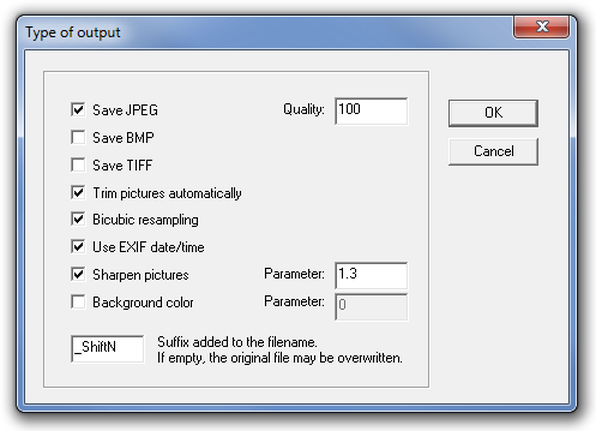Confirm settings with the OK button
Viewport: 596px width, 431px height.
[493, 113]
